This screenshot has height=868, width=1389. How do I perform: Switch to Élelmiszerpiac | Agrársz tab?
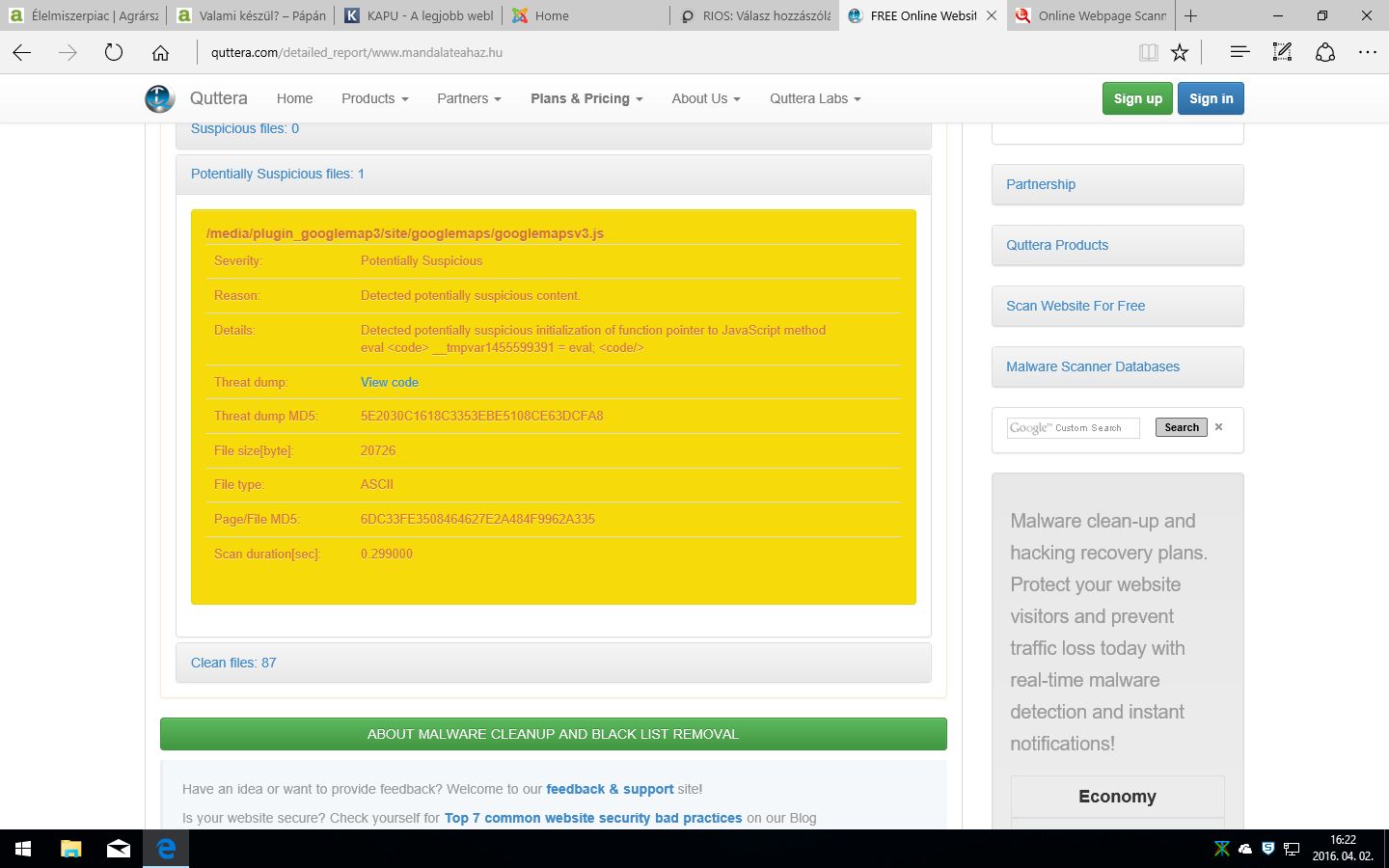[x=83, y=15]
